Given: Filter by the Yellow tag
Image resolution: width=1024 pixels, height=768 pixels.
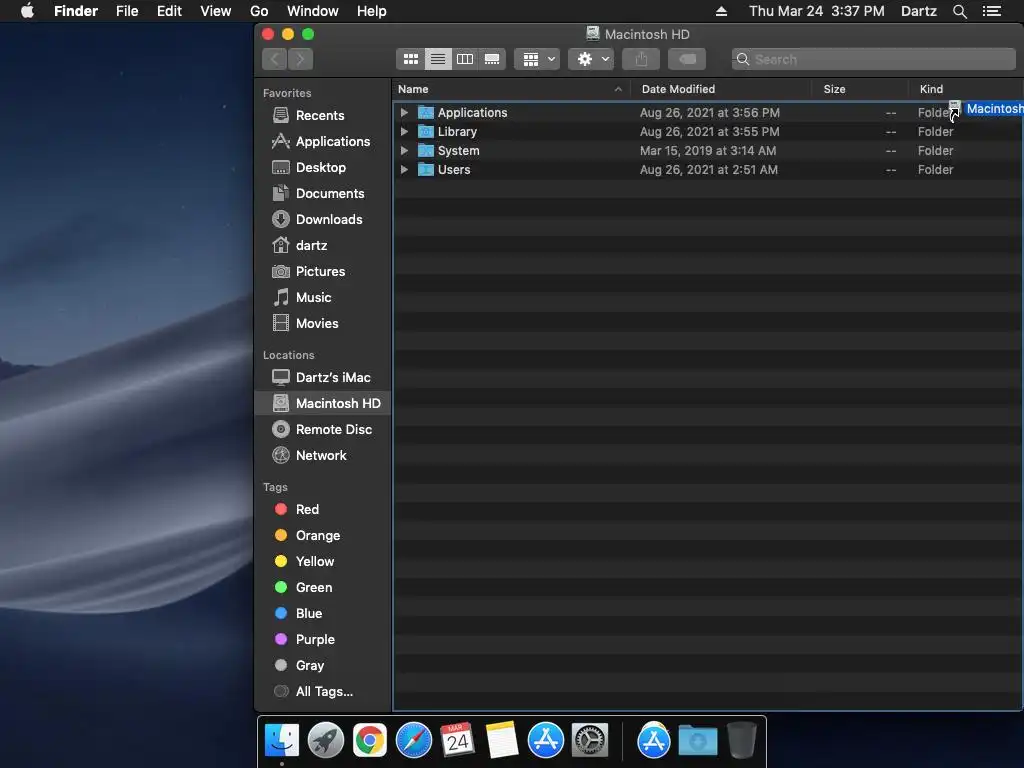Looking at the screenshot, I should click(323, 562).
